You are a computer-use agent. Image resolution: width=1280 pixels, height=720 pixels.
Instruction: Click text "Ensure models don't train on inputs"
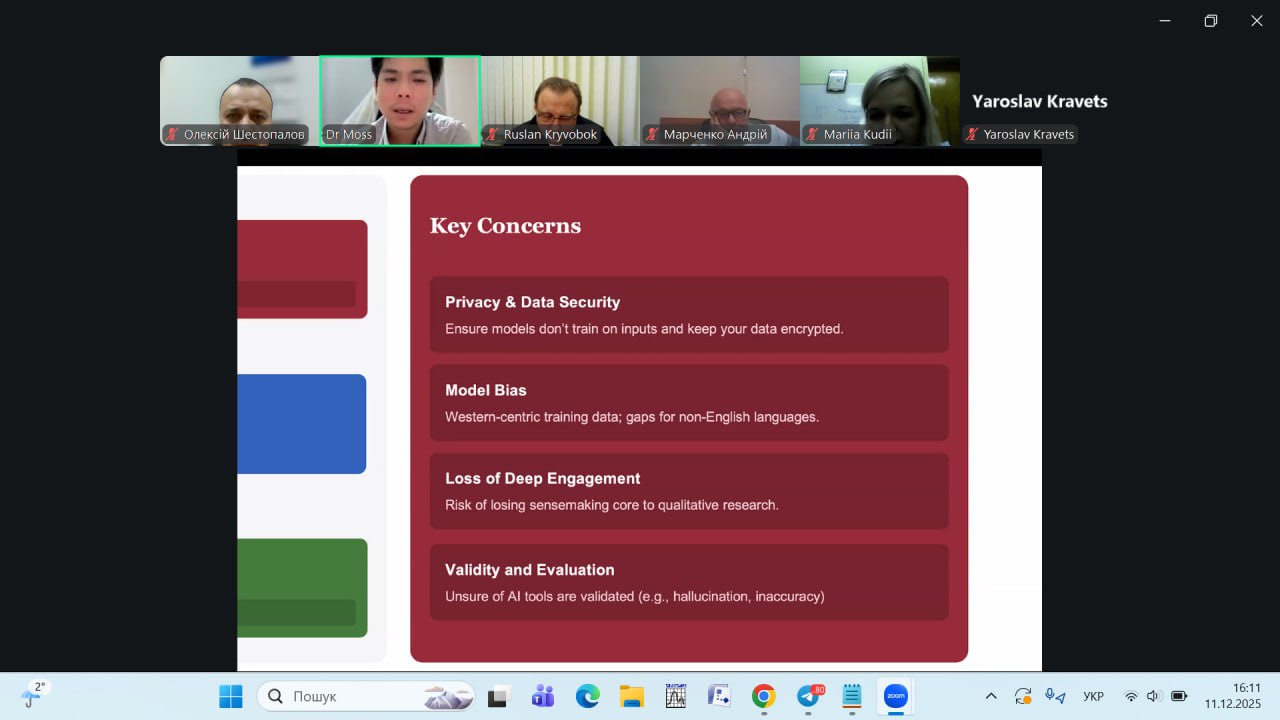(x=555, y=328)
